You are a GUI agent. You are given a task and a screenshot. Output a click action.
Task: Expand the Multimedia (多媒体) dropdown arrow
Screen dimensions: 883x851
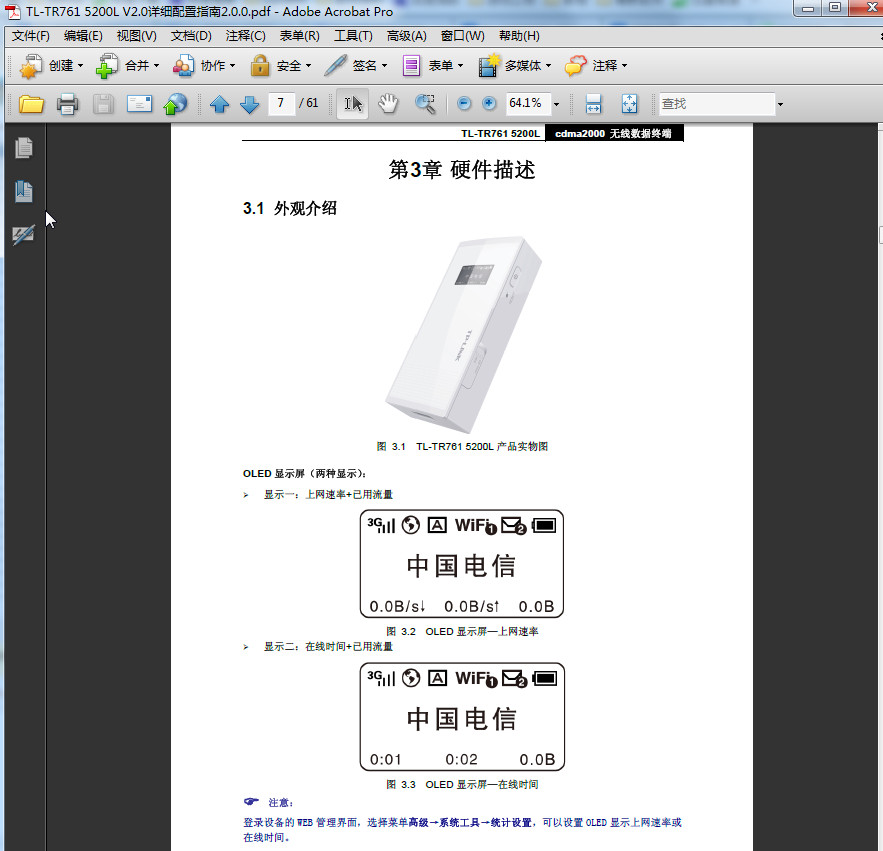tap(548, 66)
